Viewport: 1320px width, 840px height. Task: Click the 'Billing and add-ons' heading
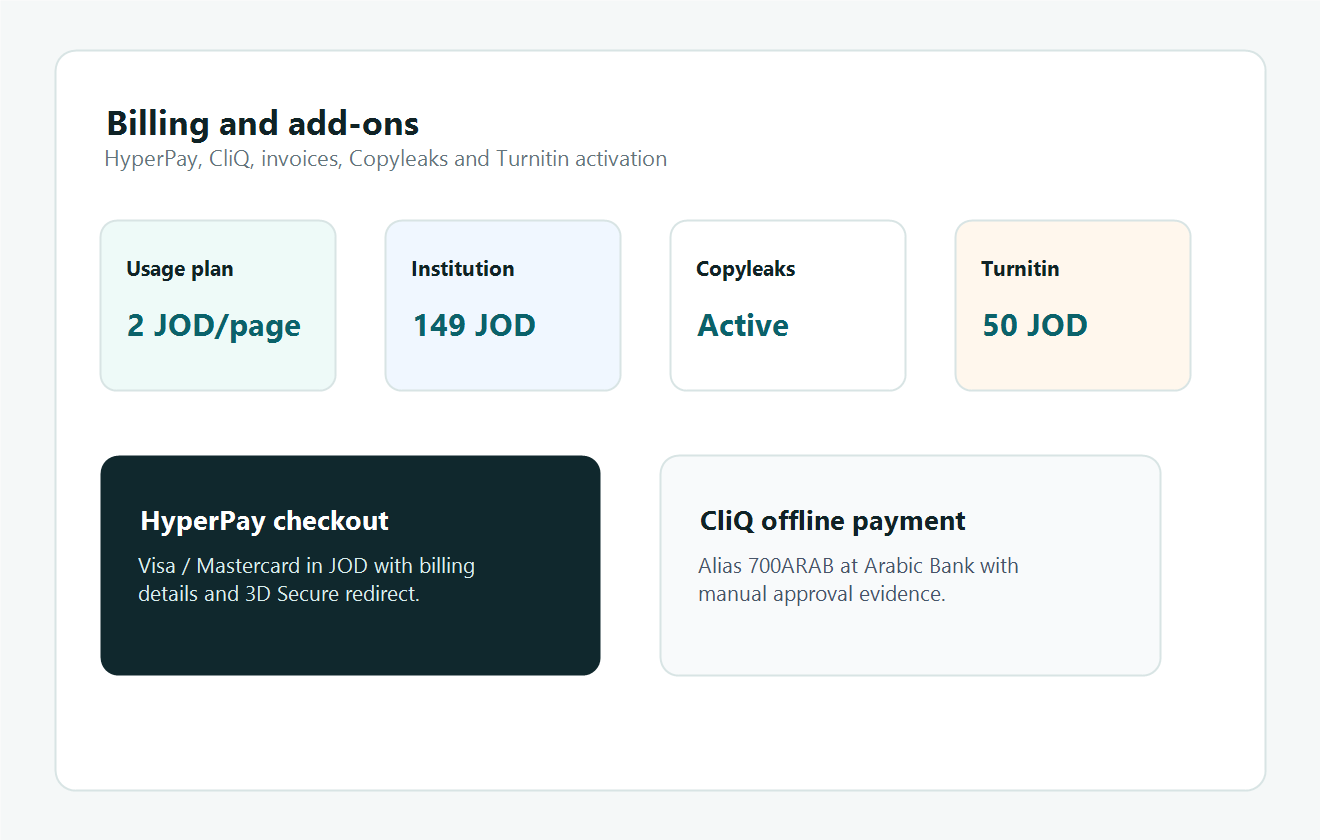point(263,124)
